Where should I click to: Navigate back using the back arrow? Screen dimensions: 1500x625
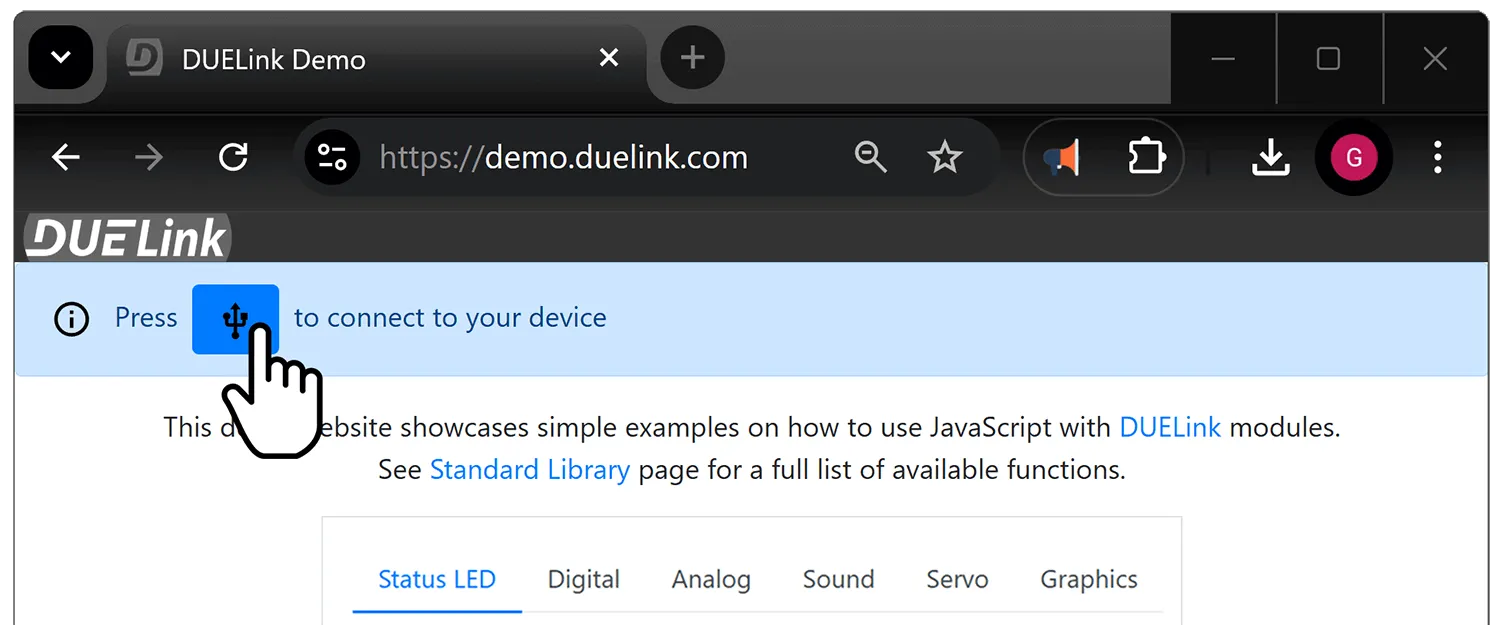(x=65, y=156)
